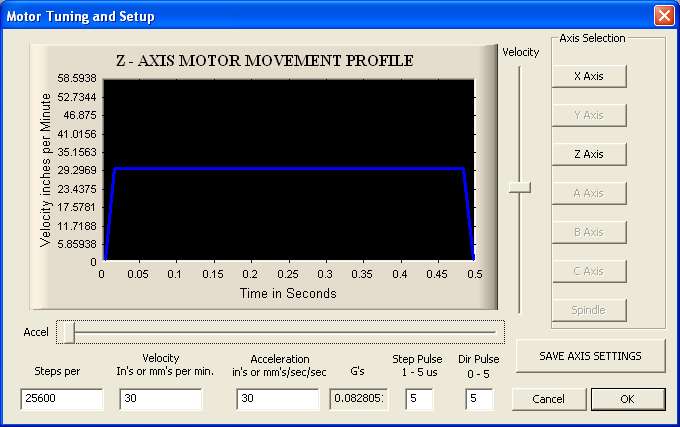Select the Y Axis button

(589, 115)
